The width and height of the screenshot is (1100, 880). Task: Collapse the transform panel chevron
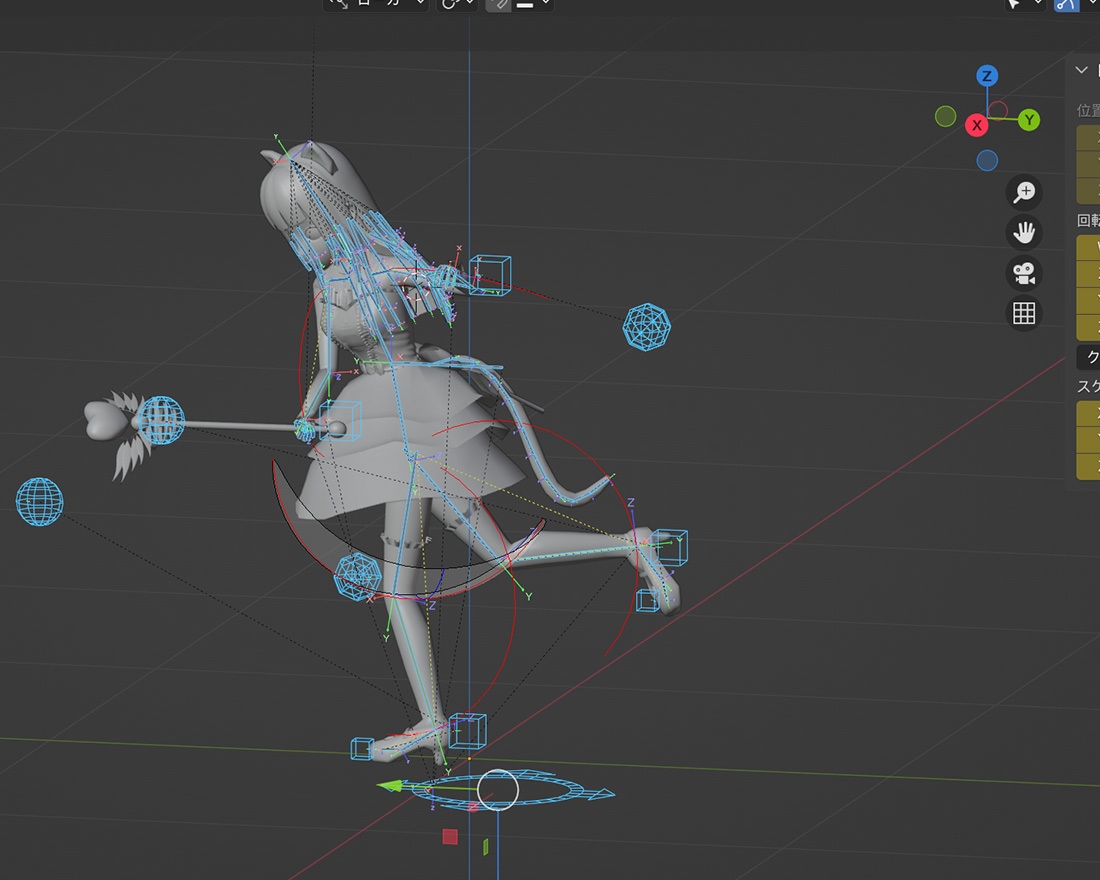point(1081,69)
